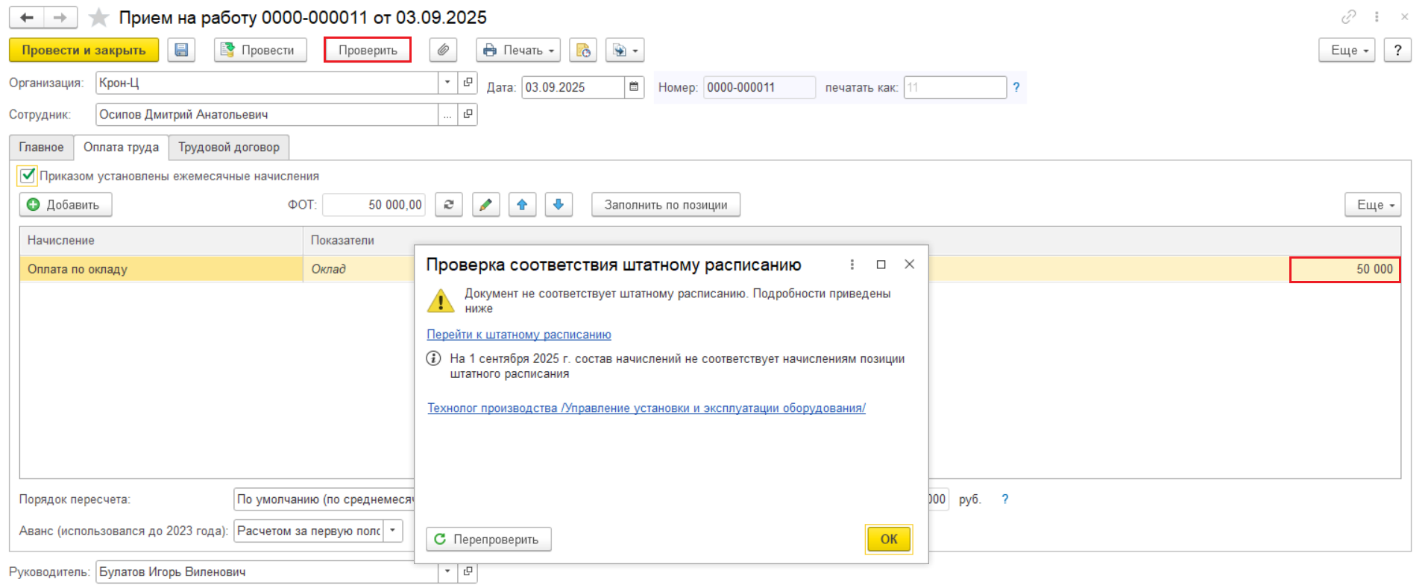Switch to the Главное tab
Screen dimensions: 1425x588
click(41, 147)
